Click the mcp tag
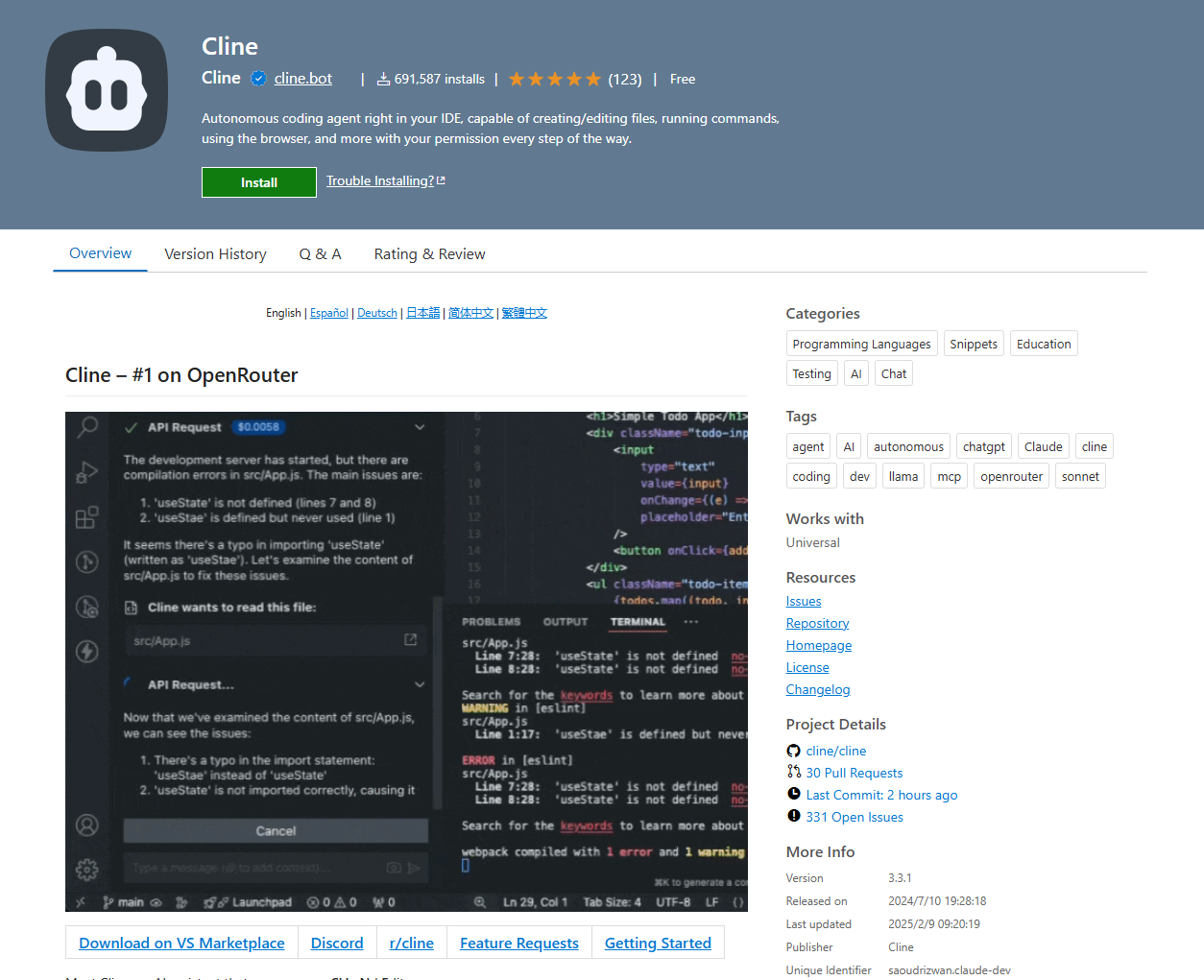 pyautogui.click(x=950, y=476)
